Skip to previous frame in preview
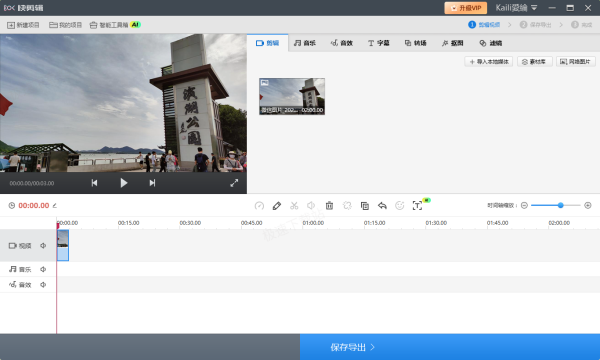Screen dimensions: 600x360 tap(94, 183)
